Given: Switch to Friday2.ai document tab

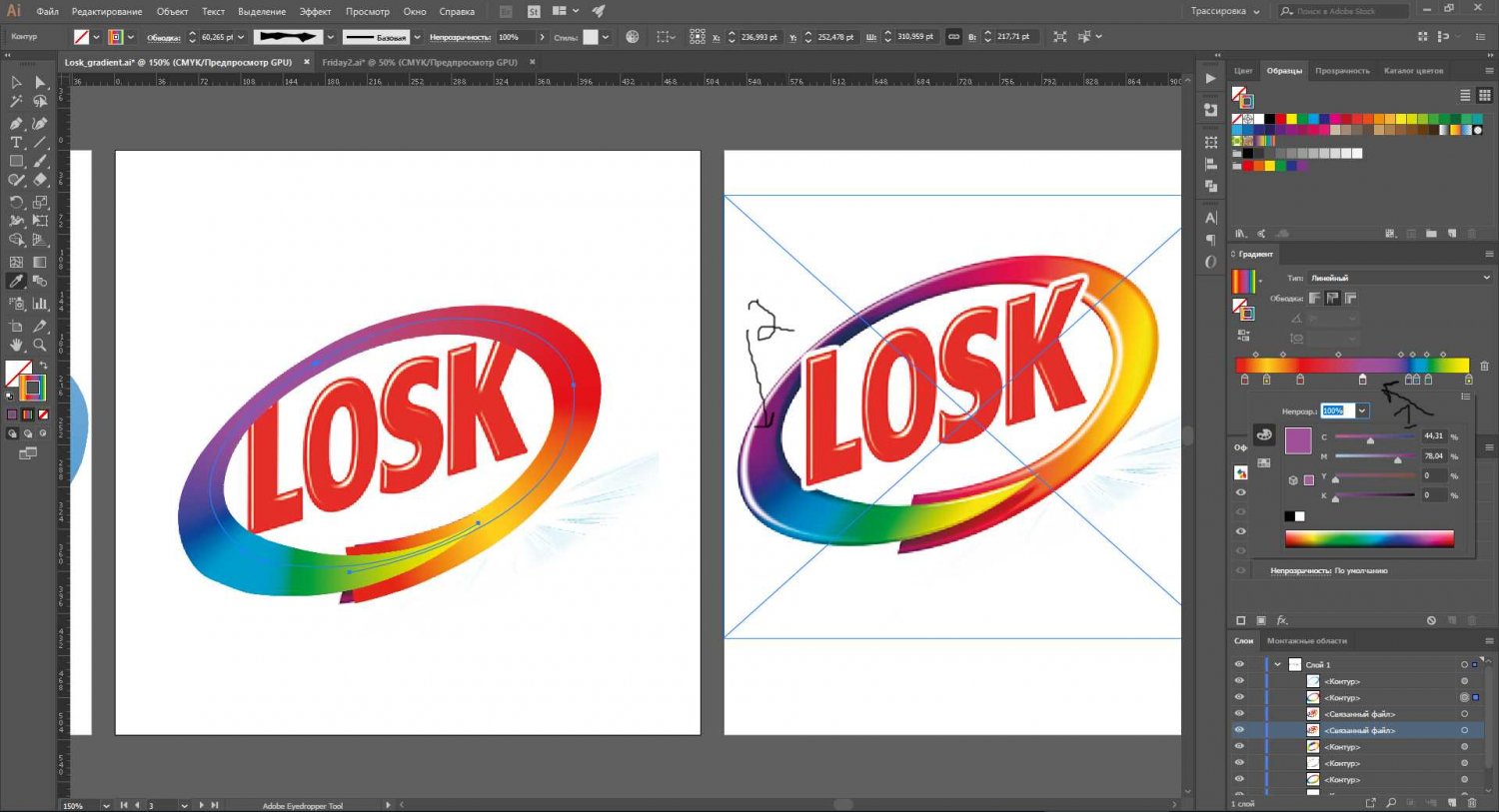Looking at the screenshot, I should pyautogui.click(x=420, y=62).
